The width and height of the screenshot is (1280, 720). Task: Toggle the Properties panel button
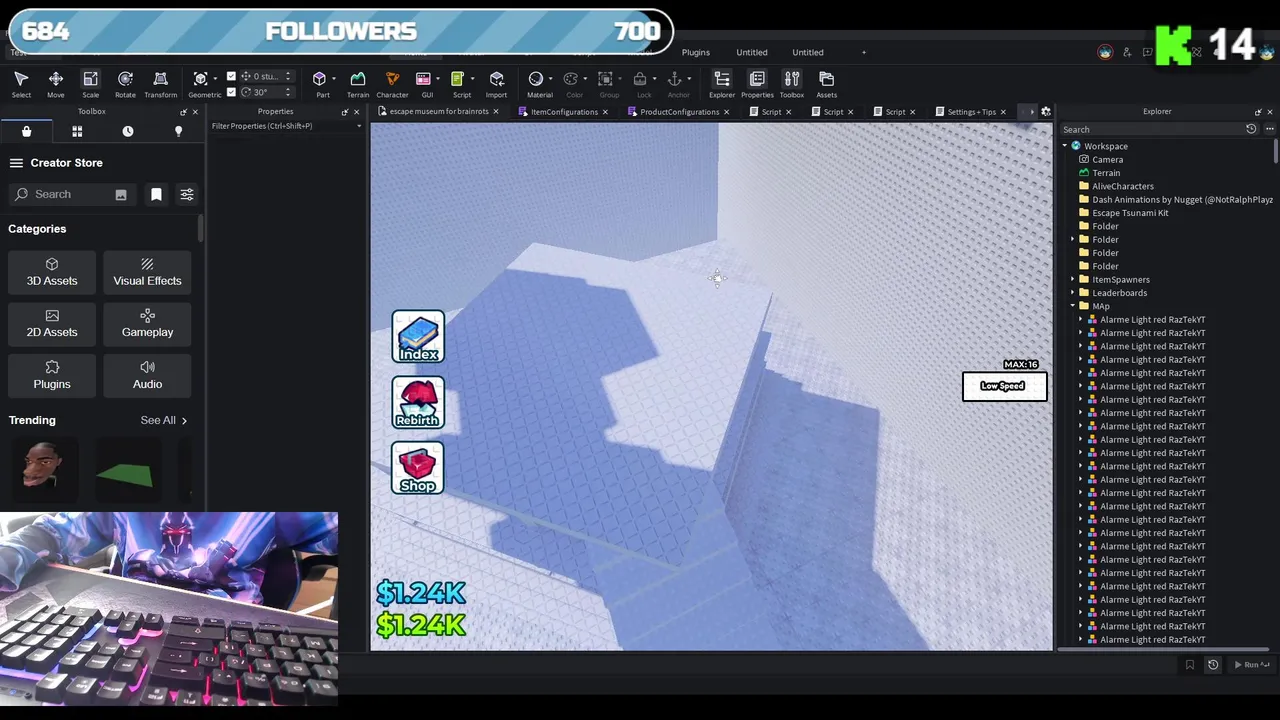tap(757, 84)
